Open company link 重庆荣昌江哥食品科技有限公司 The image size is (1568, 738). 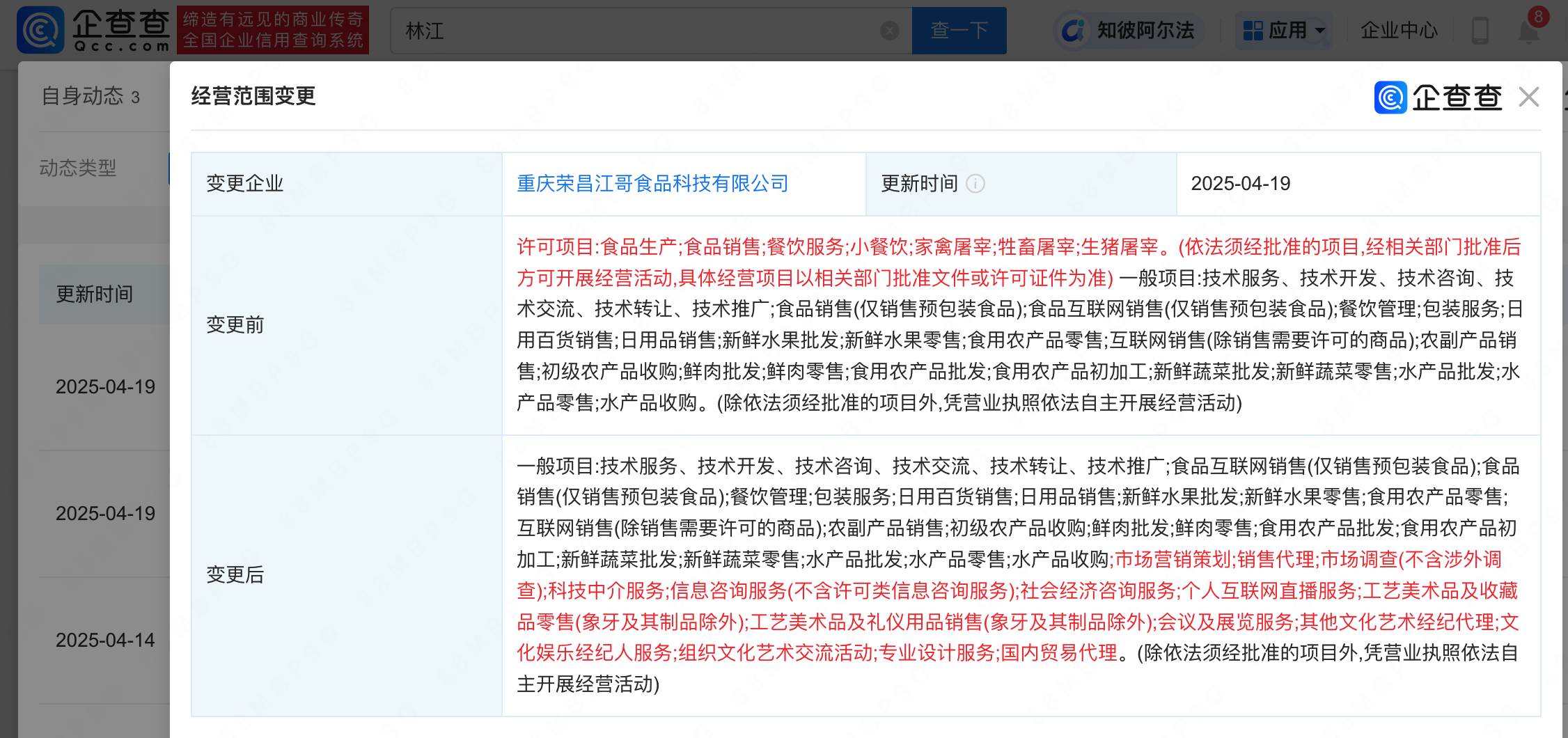(652, 184)
